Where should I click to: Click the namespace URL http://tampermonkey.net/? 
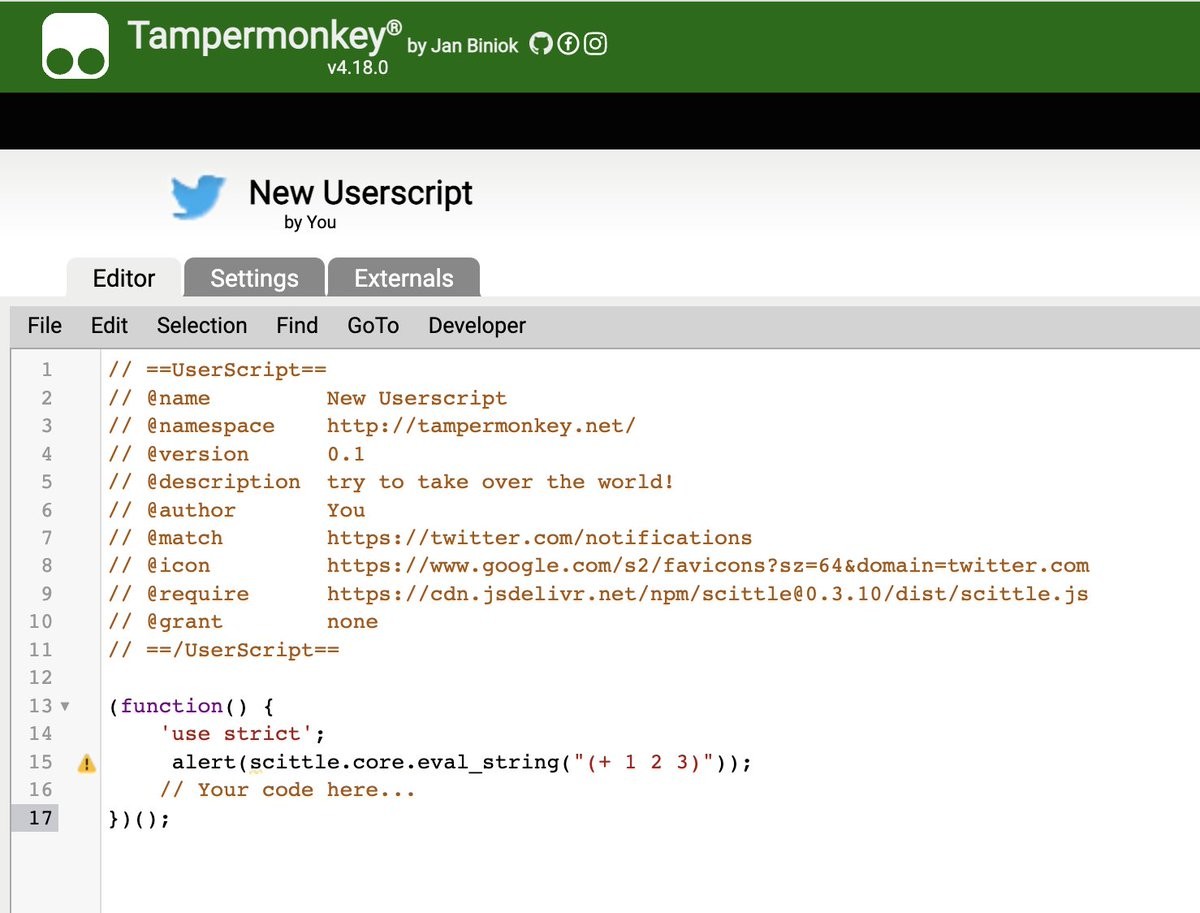(x=481, y=426)
